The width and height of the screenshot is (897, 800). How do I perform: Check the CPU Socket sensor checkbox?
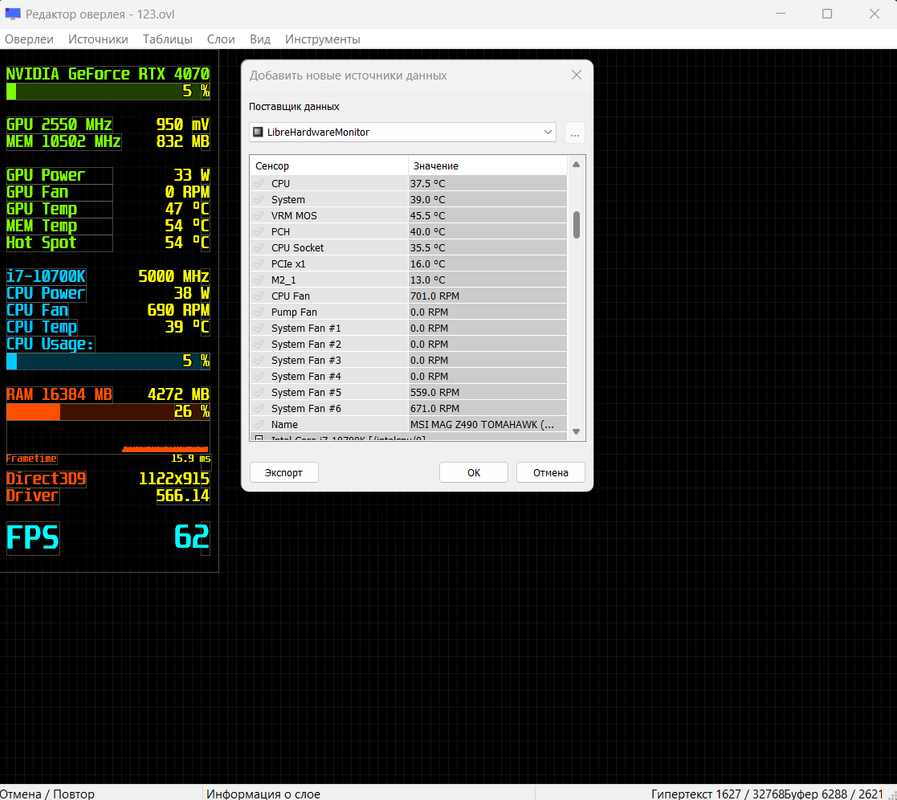(259, 248)
